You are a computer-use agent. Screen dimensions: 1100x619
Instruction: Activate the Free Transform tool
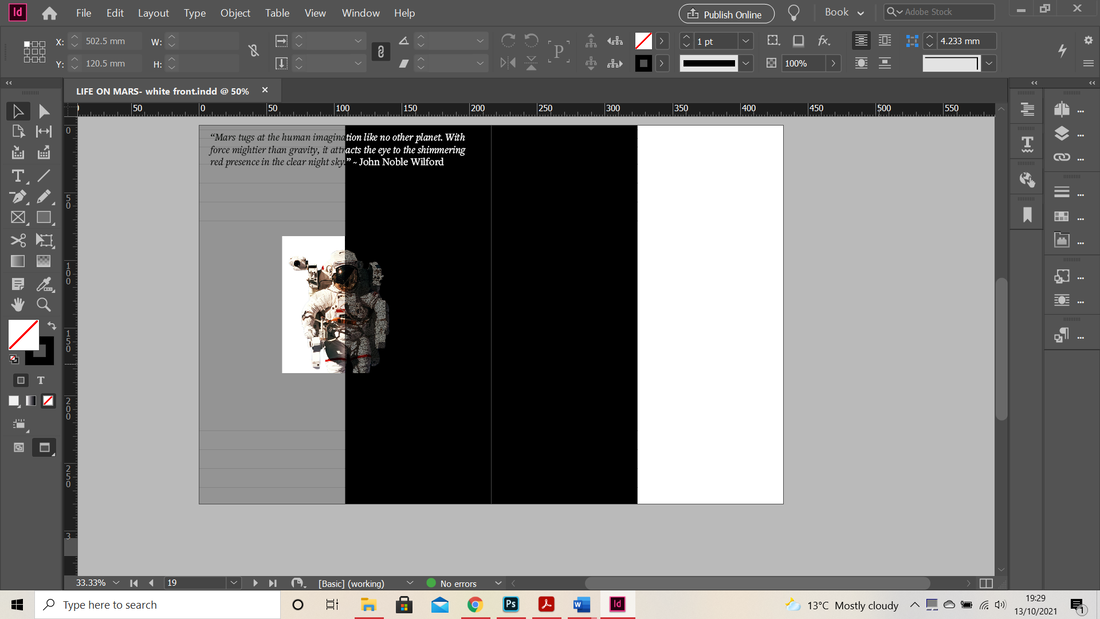tap(44, 240)
